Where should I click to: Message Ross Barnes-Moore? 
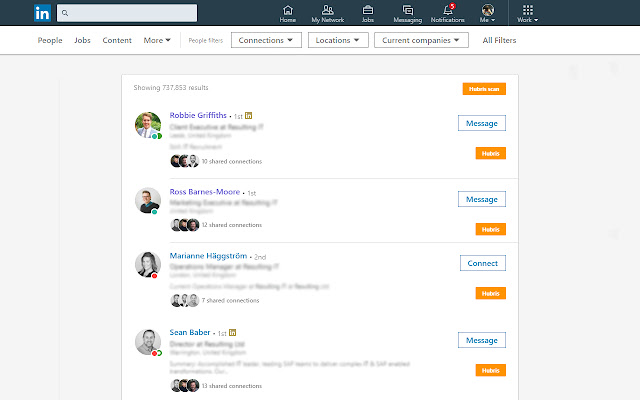tap(482, 199)
